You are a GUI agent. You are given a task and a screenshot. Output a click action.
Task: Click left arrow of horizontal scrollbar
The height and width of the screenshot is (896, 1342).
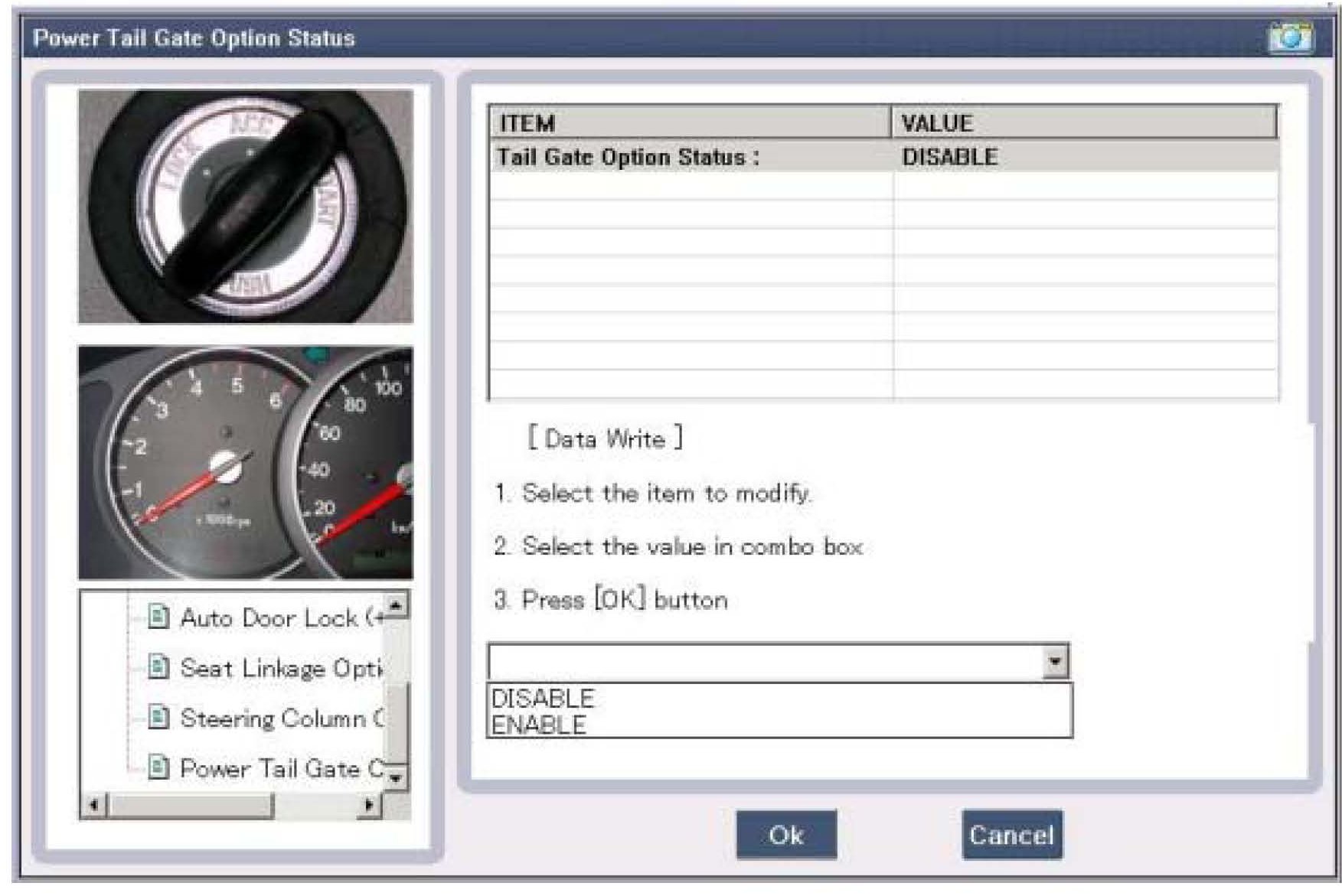[93, 805]
